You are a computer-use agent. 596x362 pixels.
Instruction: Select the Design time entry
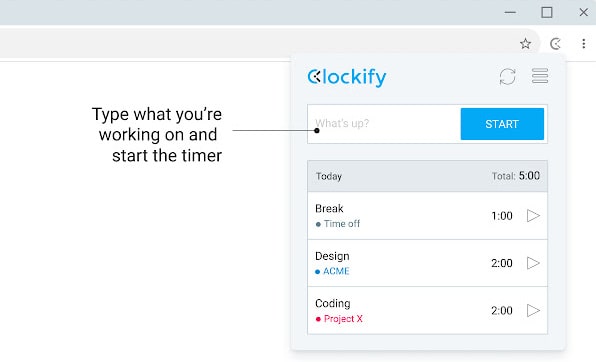point(427,263)
